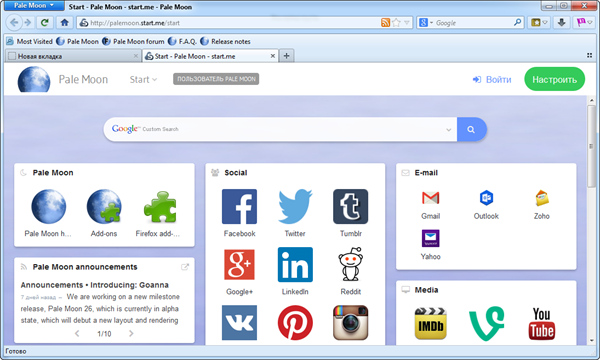Open the Gmail shortcut icon
600x360 pixels.
[430, 198]
